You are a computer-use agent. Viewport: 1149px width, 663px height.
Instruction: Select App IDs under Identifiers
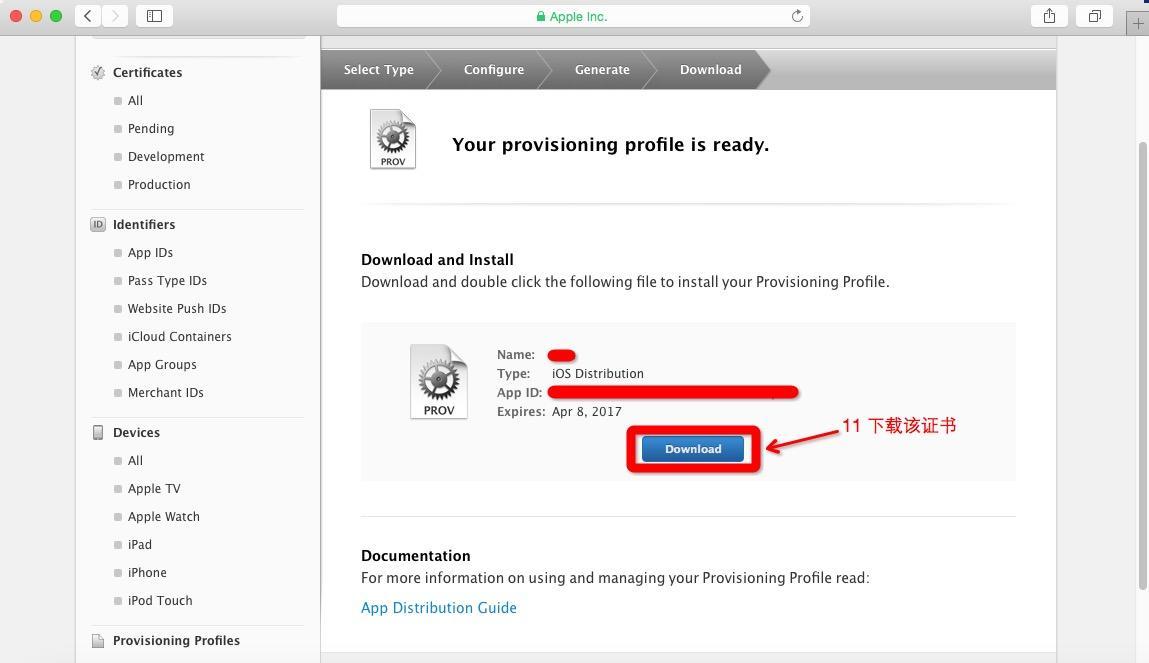click(150, 252)
